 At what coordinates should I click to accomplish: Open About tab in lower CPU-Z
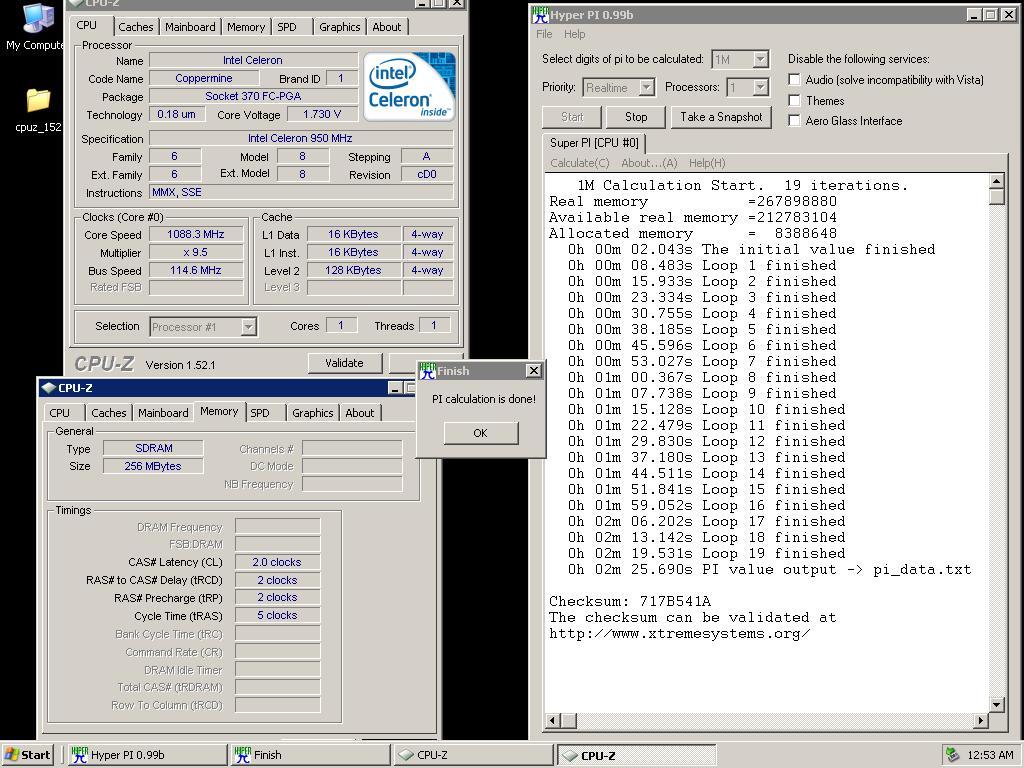360,413
